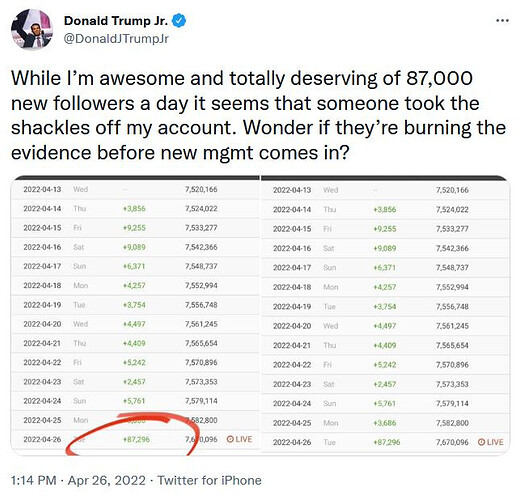Open the Twitter for iPhone source link
Image resolution: width=525 pixels, height=500 pixels.
209,480
